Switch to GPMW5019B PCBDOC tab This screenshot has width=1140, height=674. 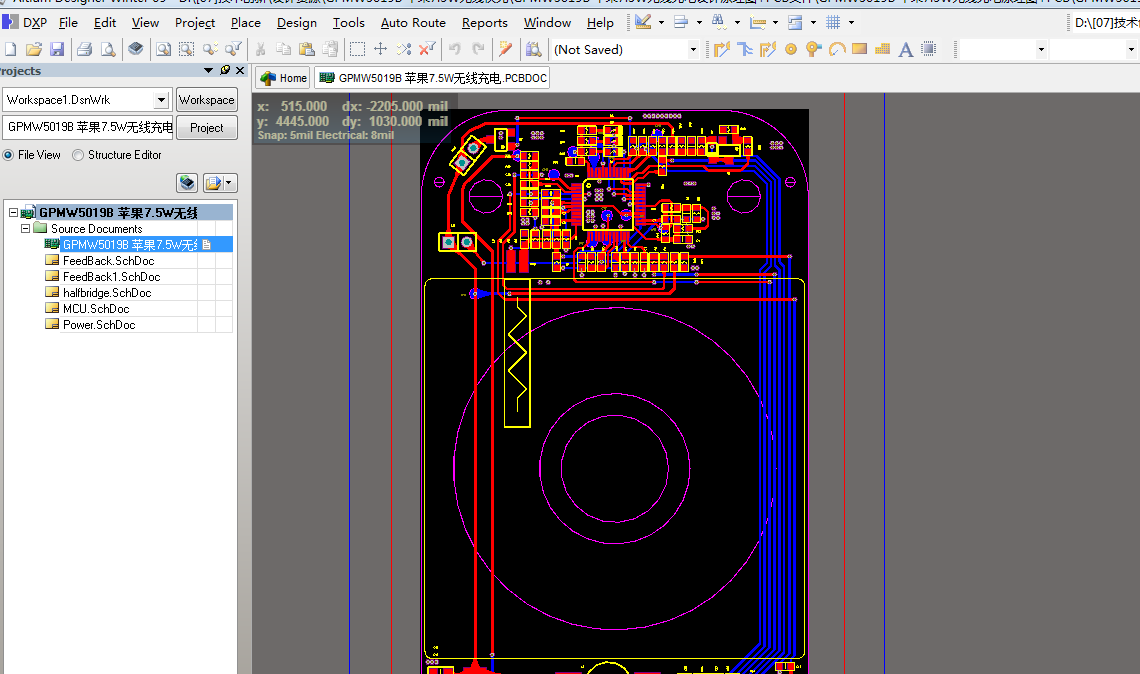(433, 78)
